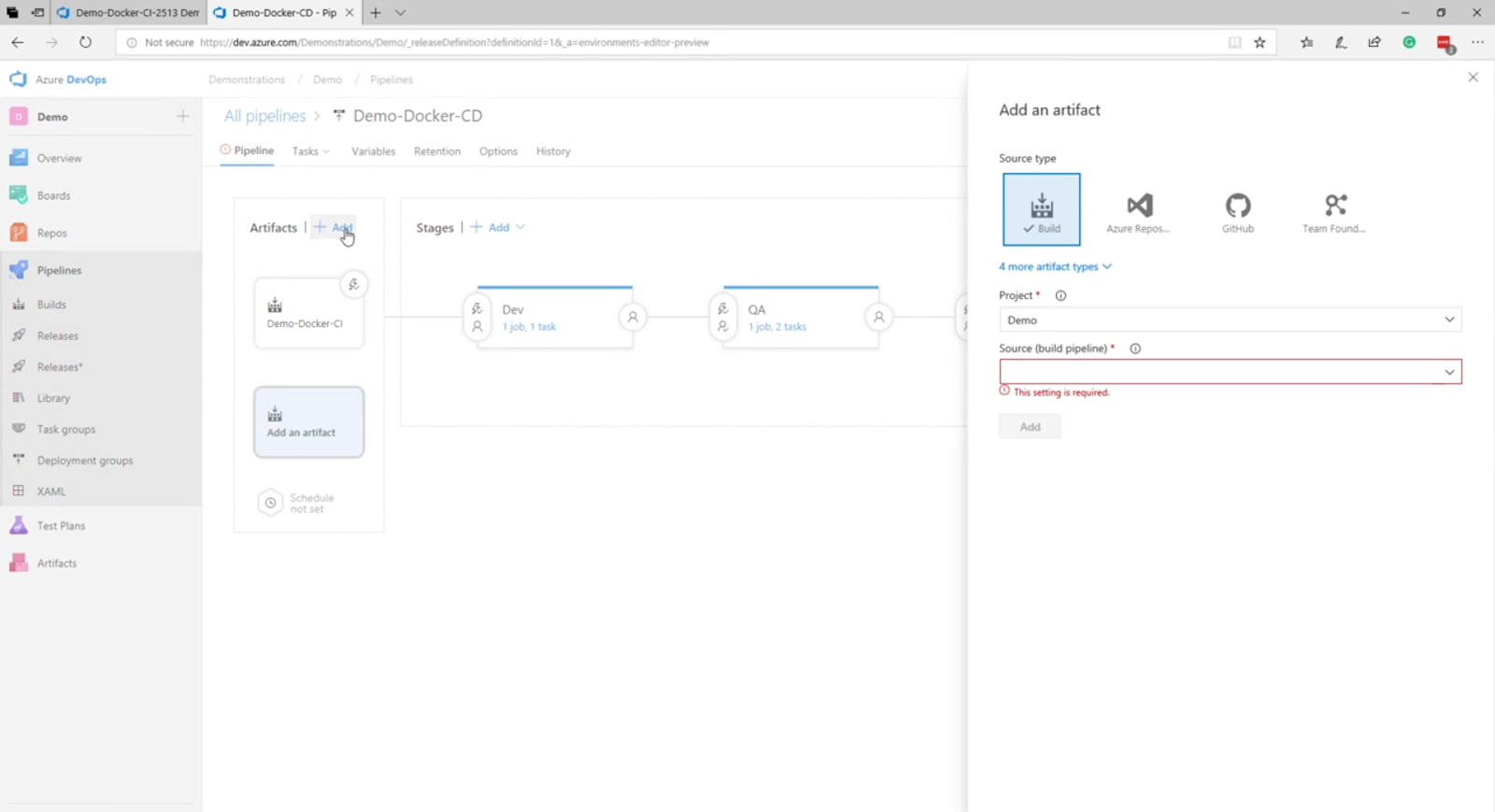Open Library under Pipelines
The image size is (1495, 812).
[101, 398]
